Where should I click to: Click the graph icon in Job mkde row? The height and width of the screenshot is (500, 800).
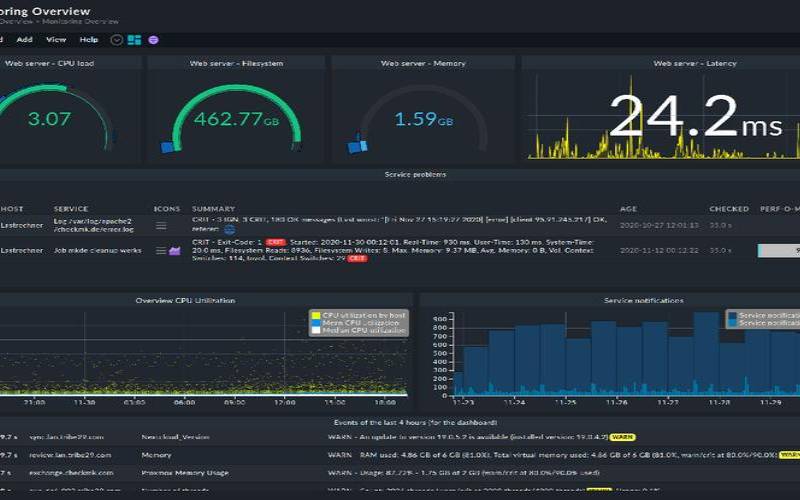174,251
